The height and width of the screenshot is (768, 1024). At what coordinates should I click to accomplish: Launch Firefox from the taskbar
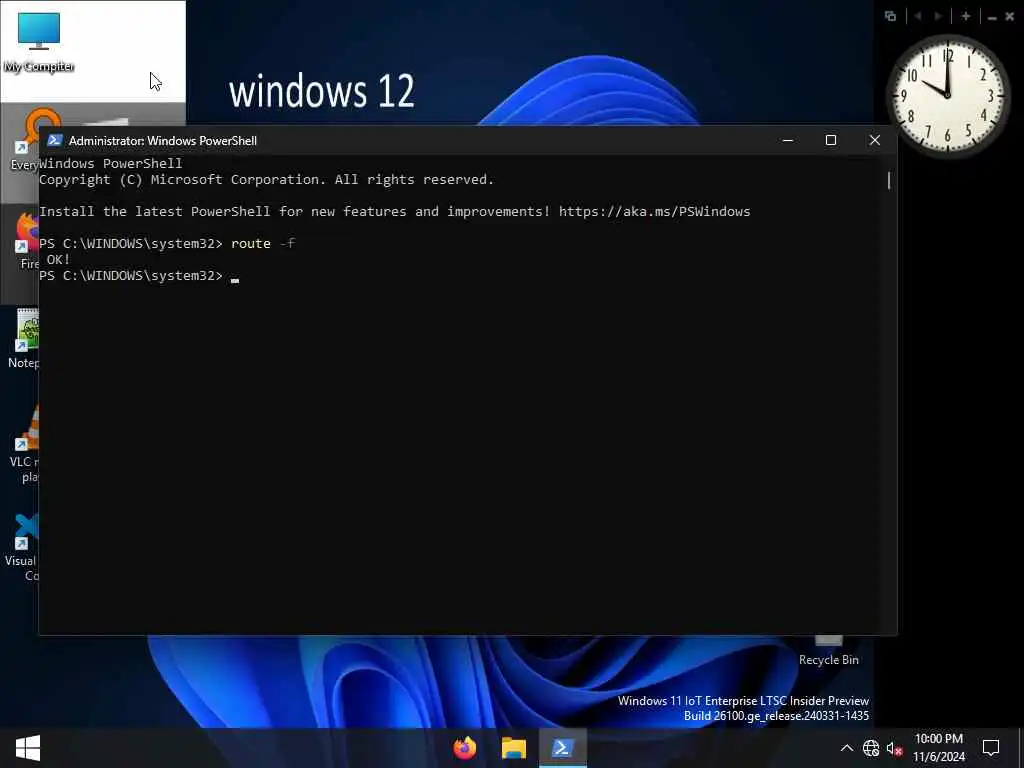point(465,748)
